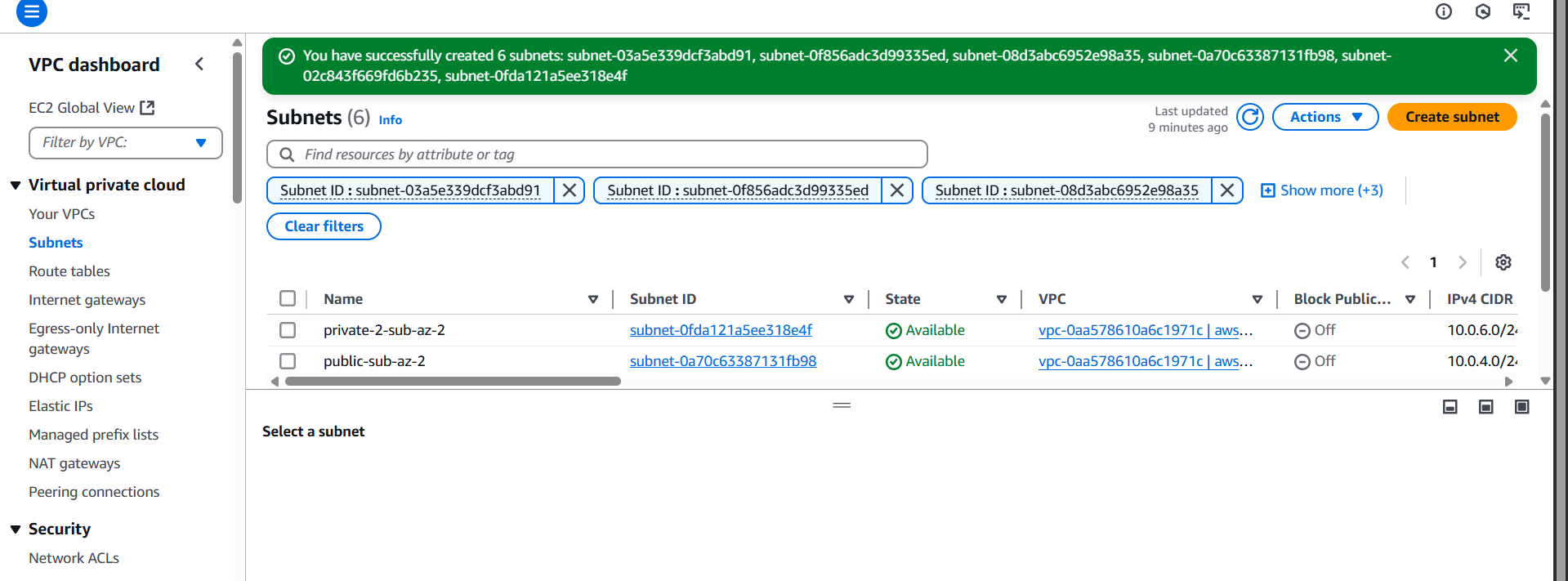Open Internet gateways page

pyautogui.click(x=87, y=300)
